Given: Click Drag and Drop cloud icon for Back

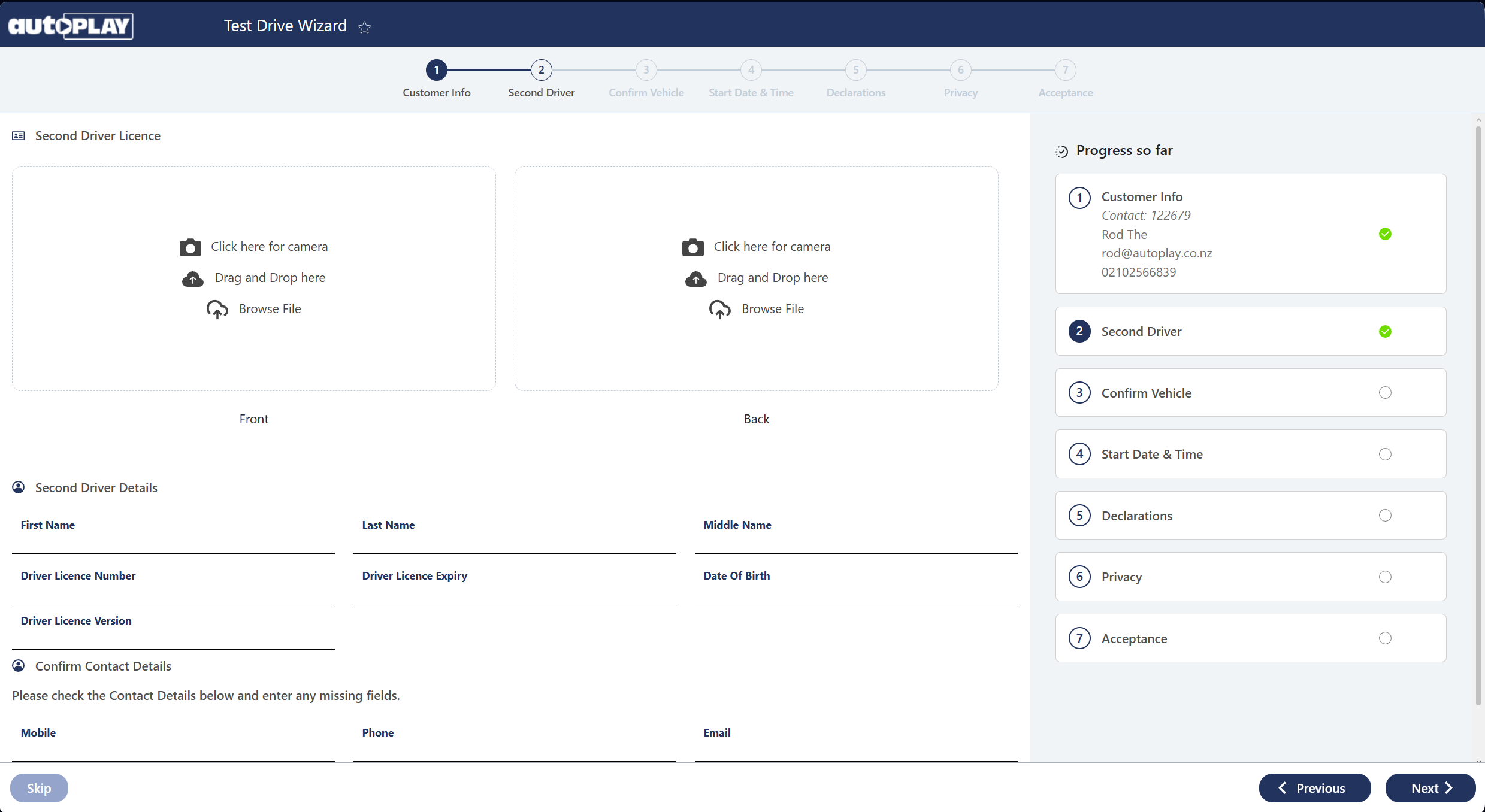Looking at the screenshot, I should pyautogui.click(x=695, y=278).
